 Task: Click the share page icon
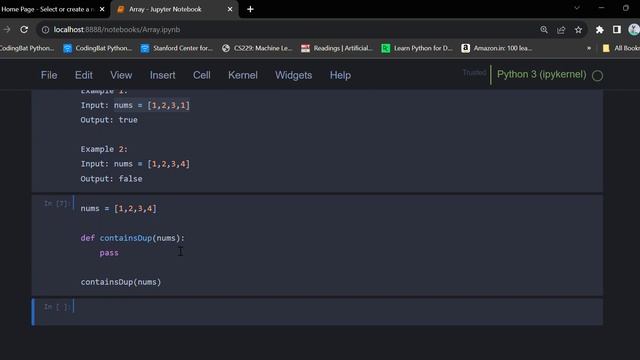click(561, 30)
